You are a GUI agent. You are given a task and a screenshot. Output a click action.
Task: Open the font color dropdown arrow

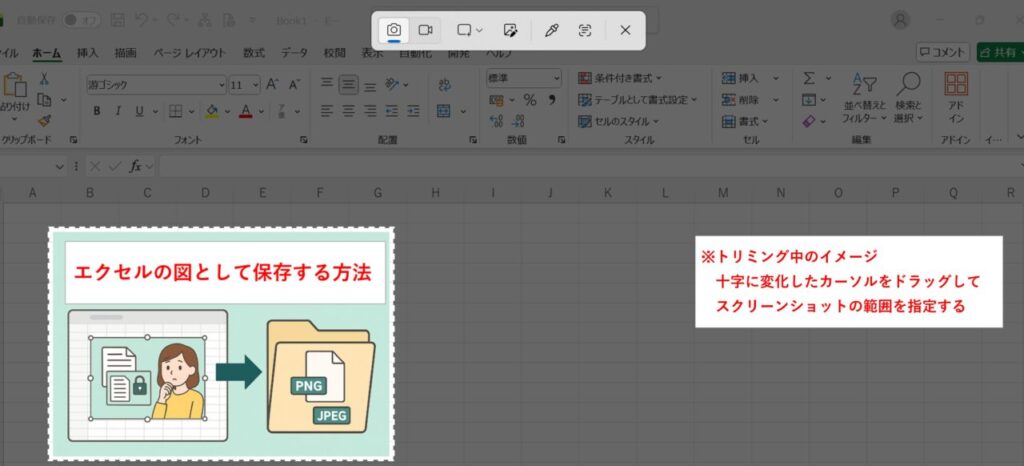coord(261,112)
